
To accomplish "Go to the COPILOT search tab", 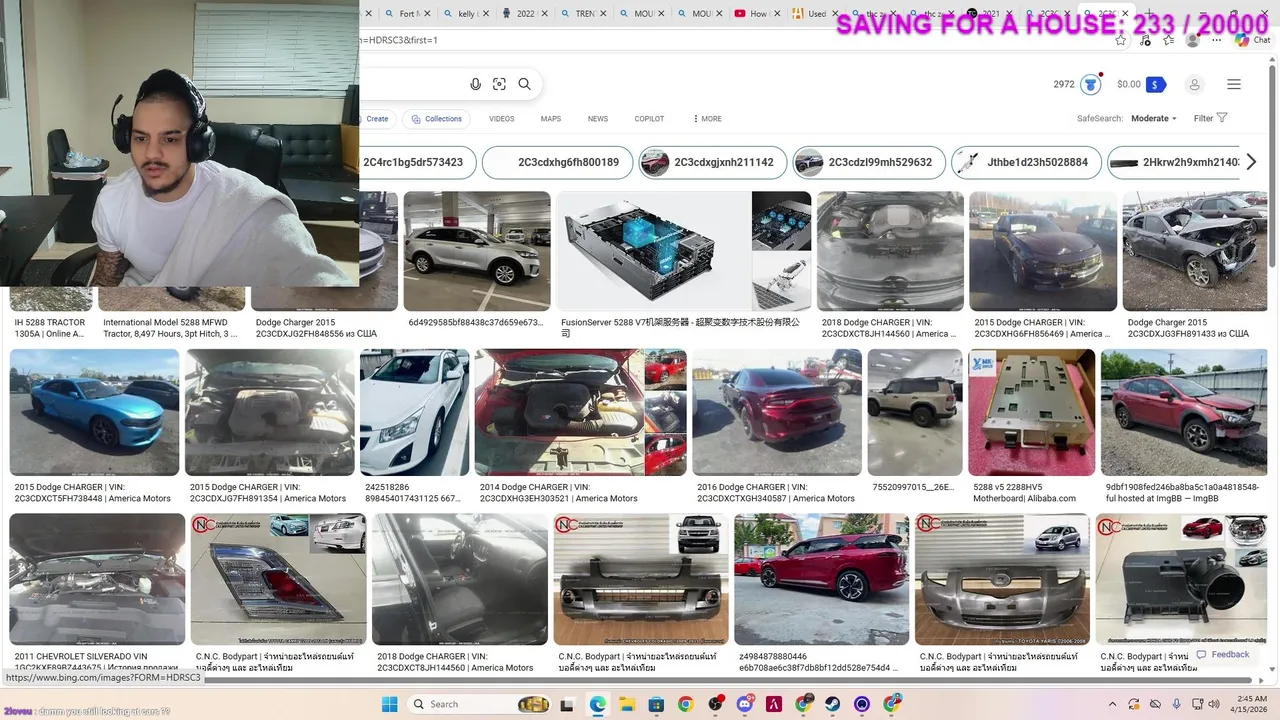I will [649, 119].
